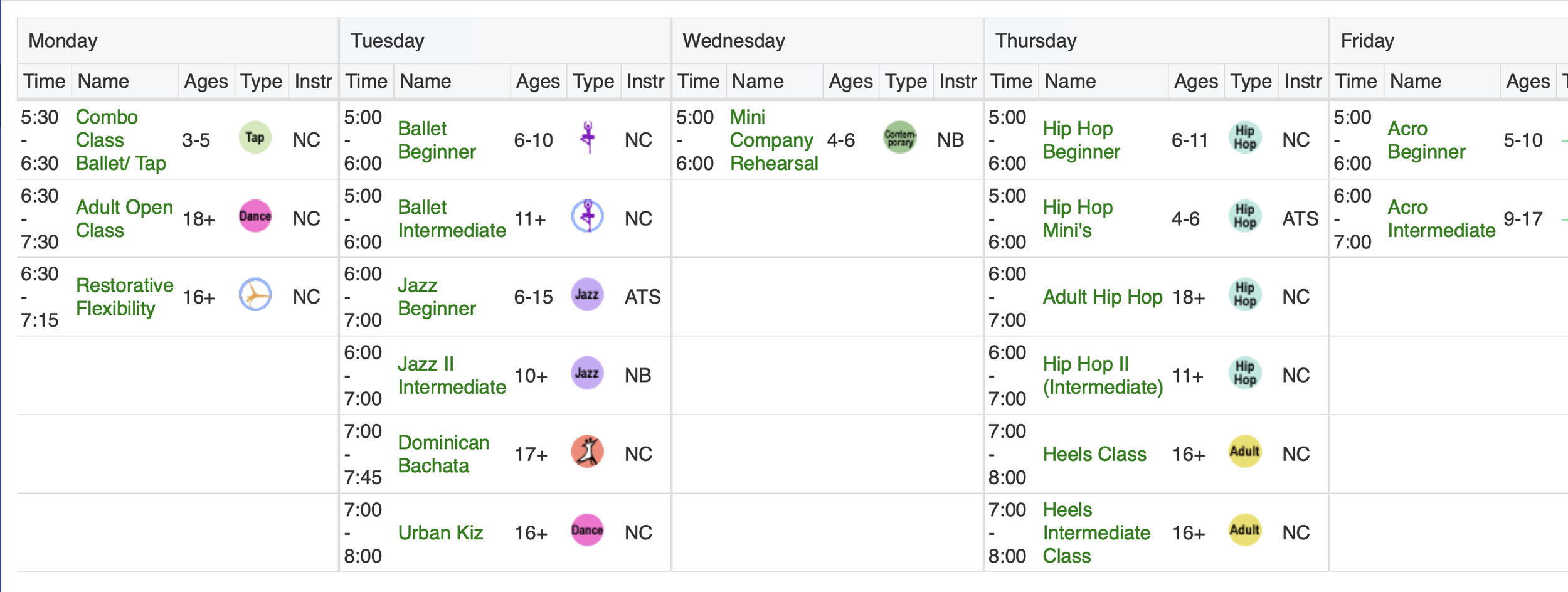1568x592 pixels.
Task: Click the purple ballerina icon for Ballet Beginner
Action: (587, 138)
